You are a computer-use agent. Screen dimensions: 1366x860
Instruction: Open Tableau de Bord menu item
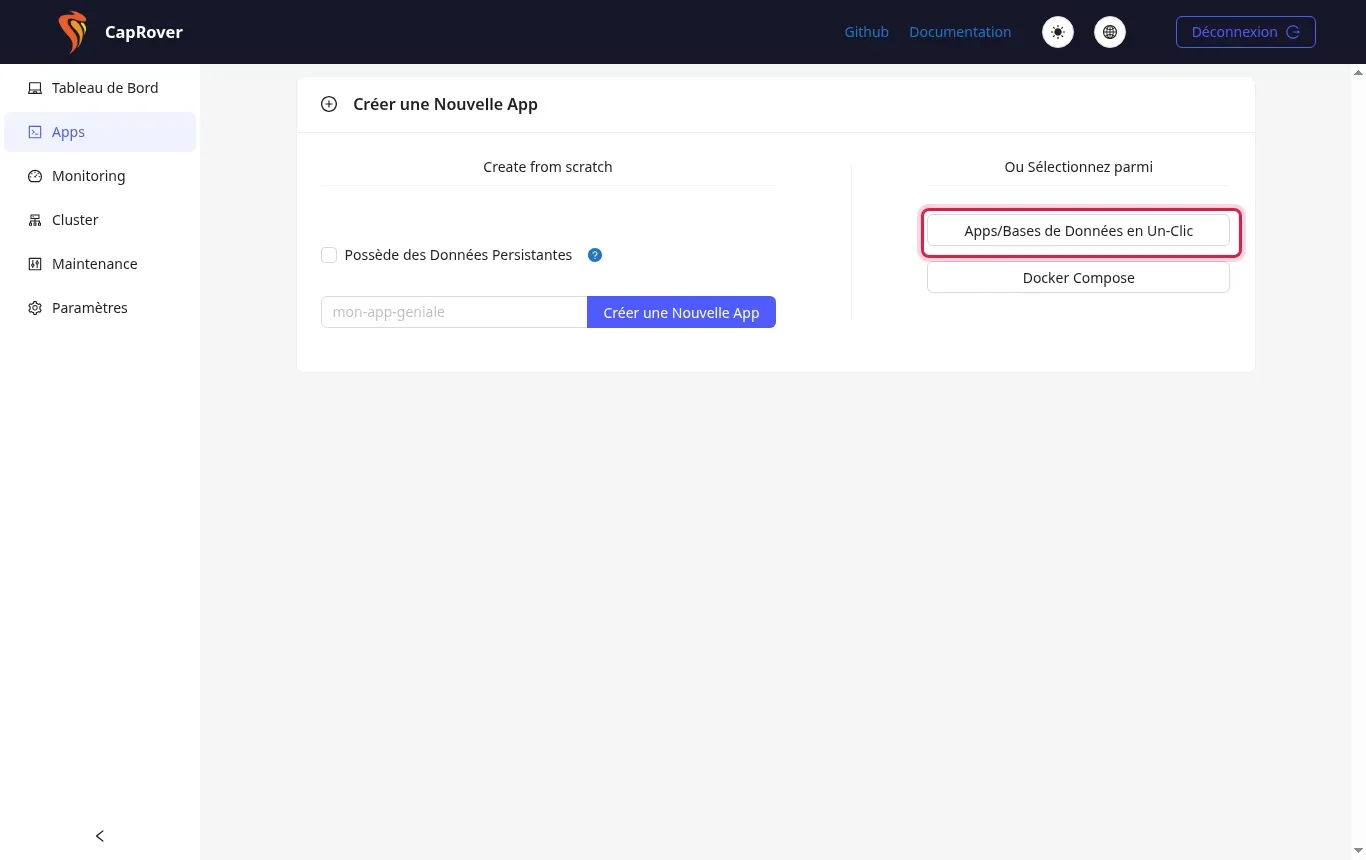point(100,88)
